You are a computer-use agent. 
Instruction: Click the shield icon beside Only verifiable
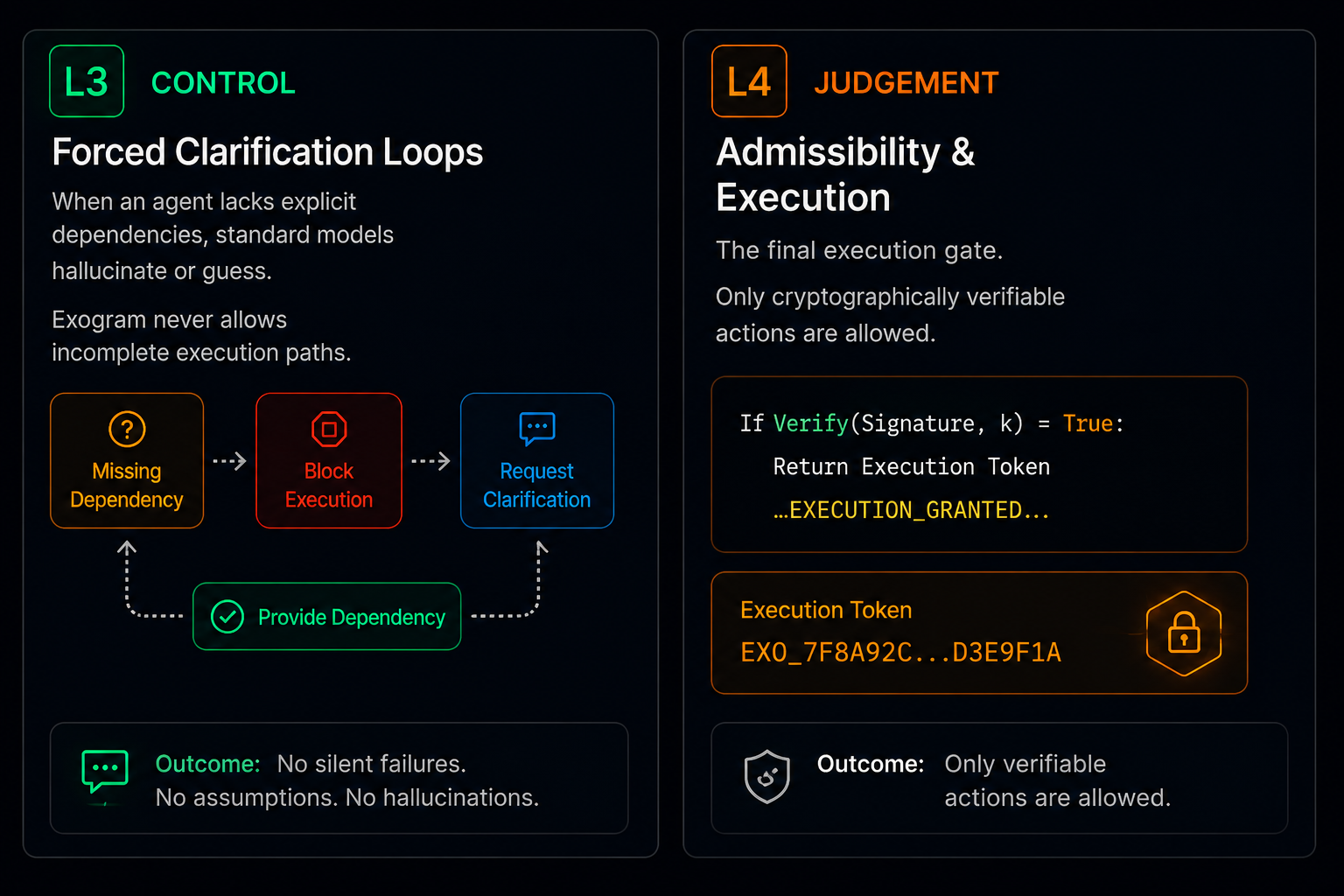tap(767, 776)
